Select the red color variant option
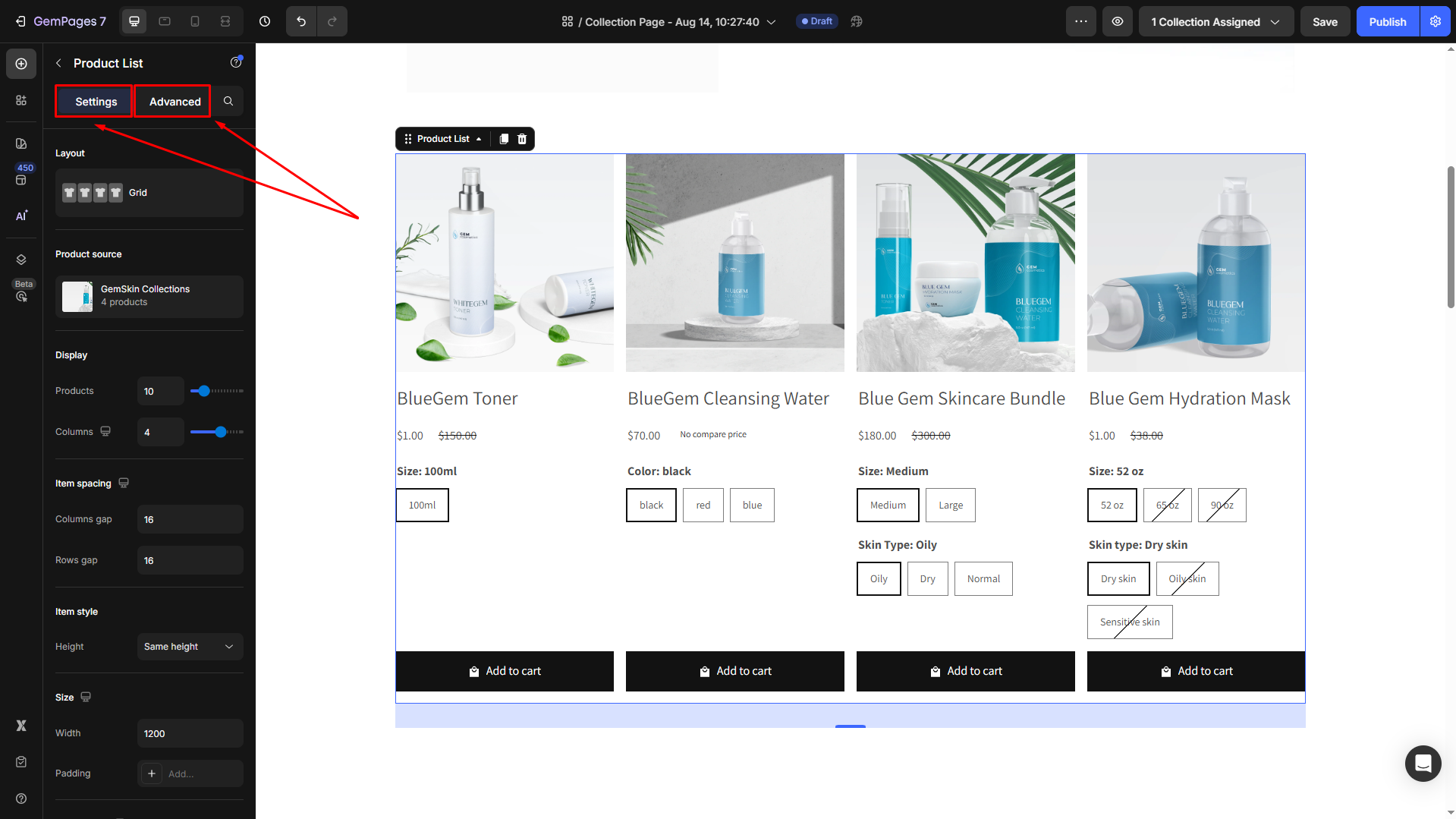This screenshot has height=819, width=1456. (703, 506)
